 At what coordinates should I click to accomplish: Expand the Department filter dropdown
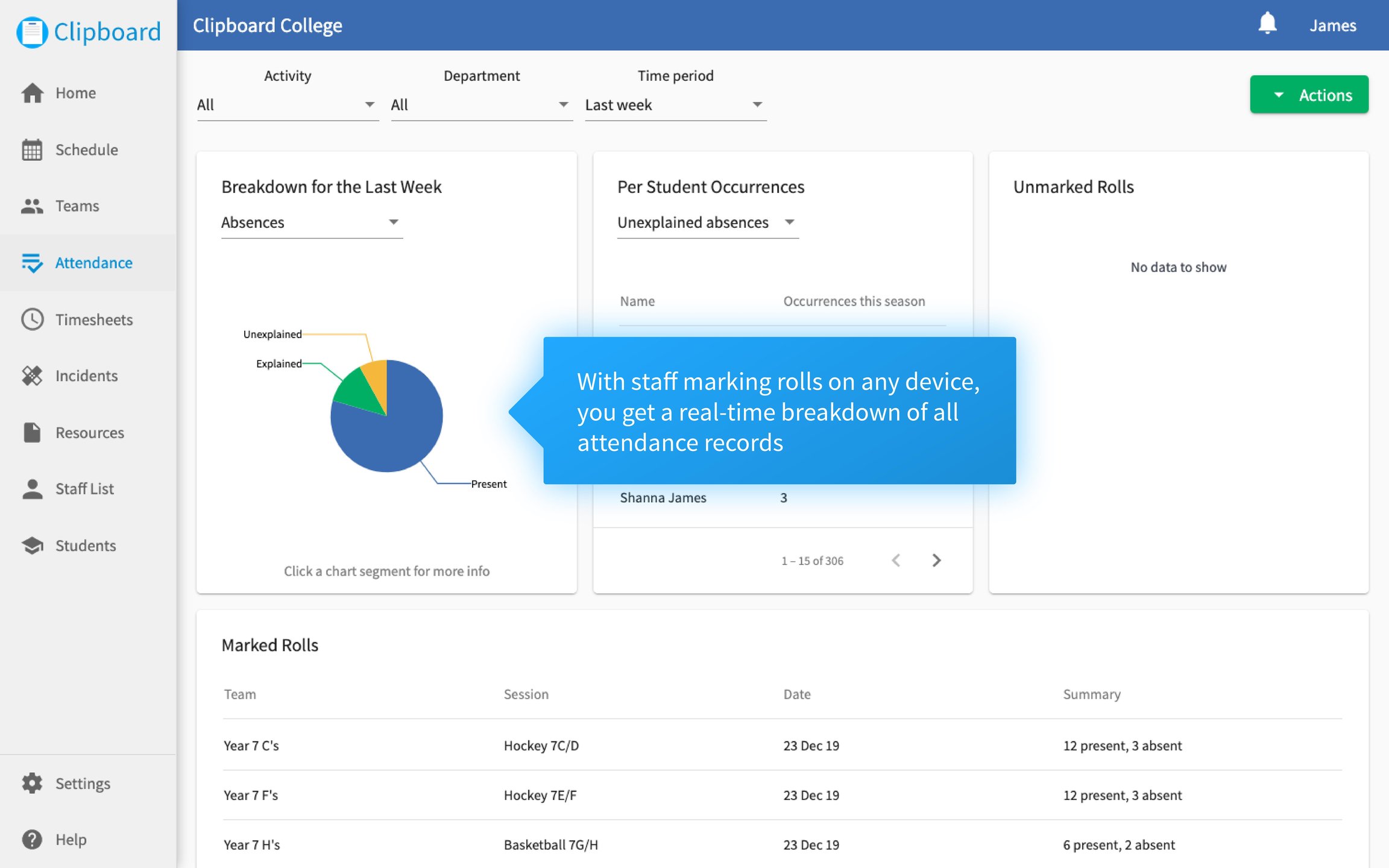pos(481,105)
